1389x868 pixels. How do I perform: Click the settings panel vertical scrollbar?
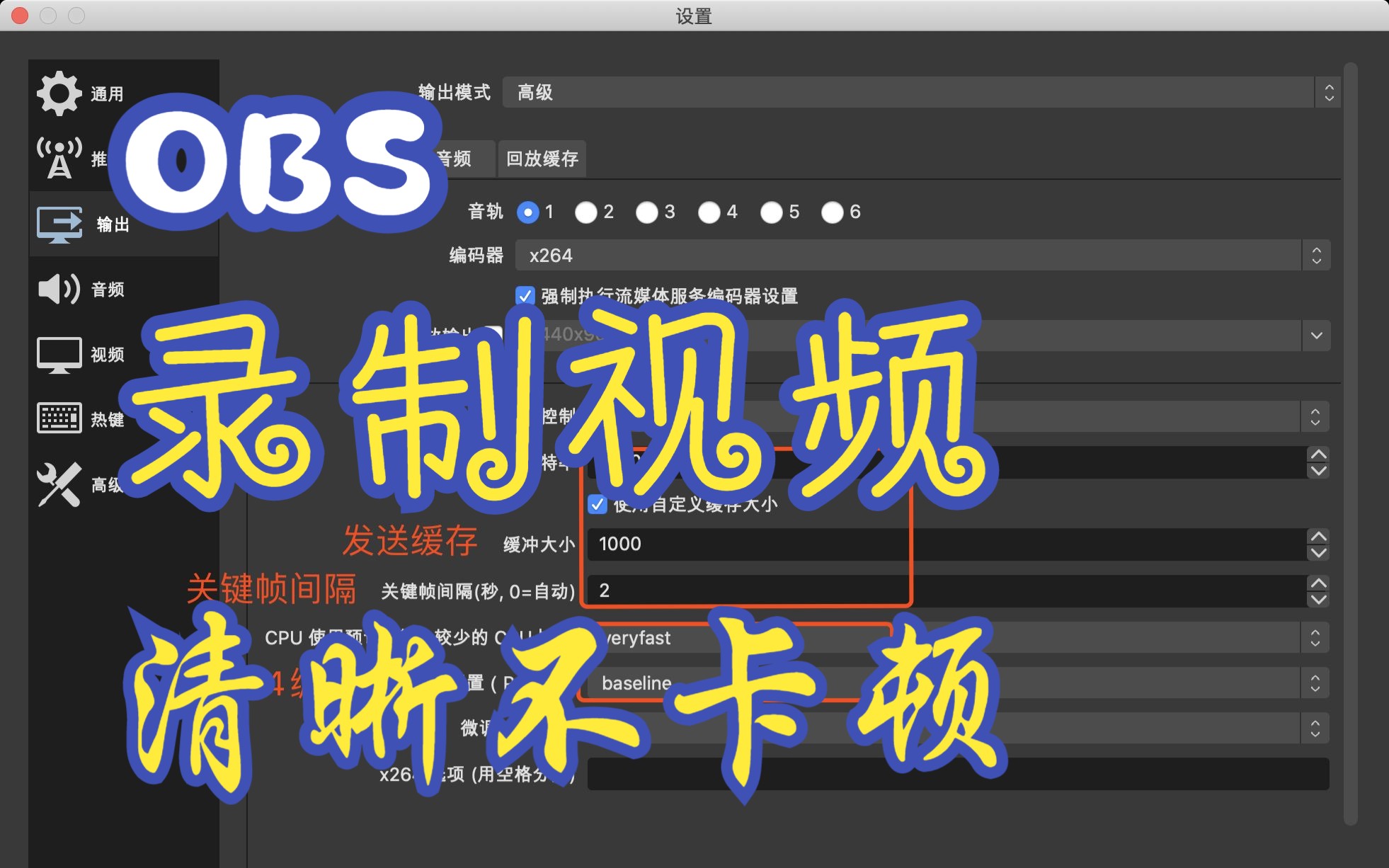[1351, 444]
